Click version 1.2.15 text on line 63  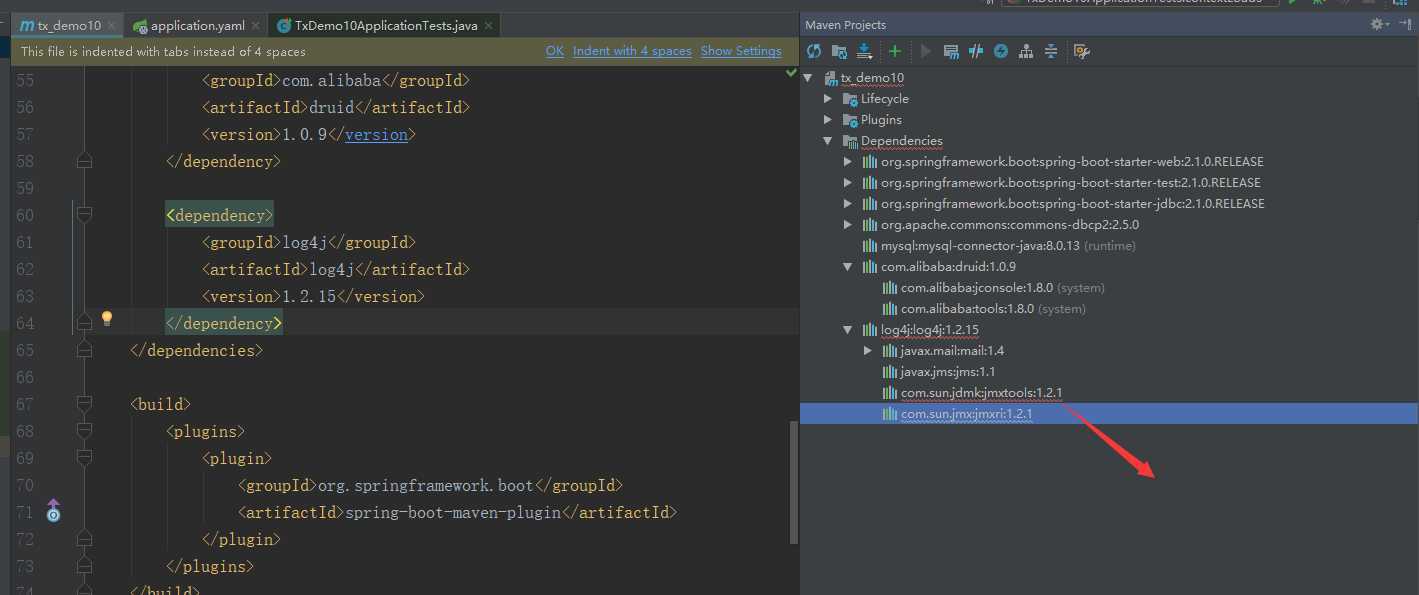coord(309,296)
